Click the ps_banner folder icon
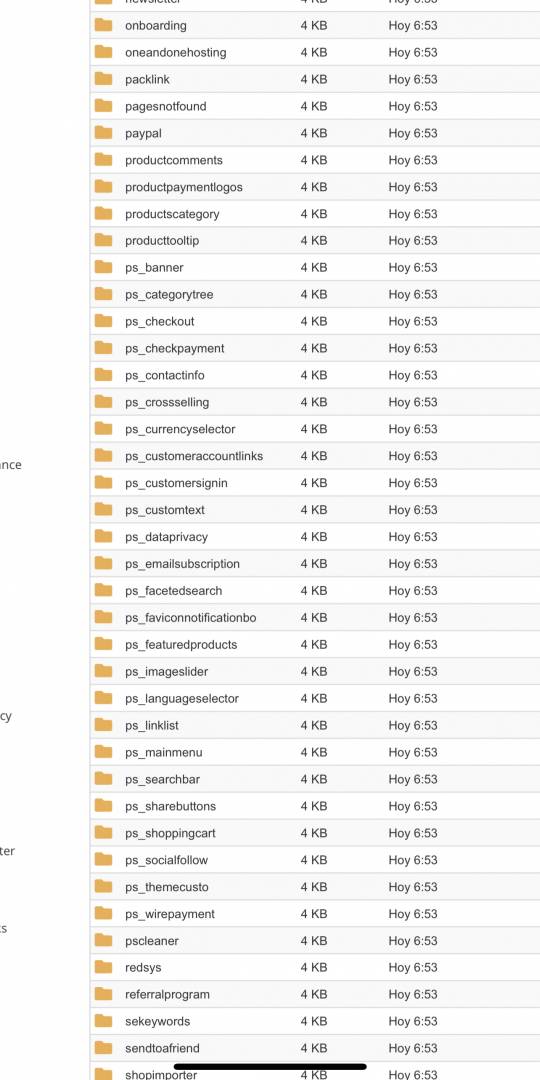The image size is (540, 1080). tap(103, 267)
